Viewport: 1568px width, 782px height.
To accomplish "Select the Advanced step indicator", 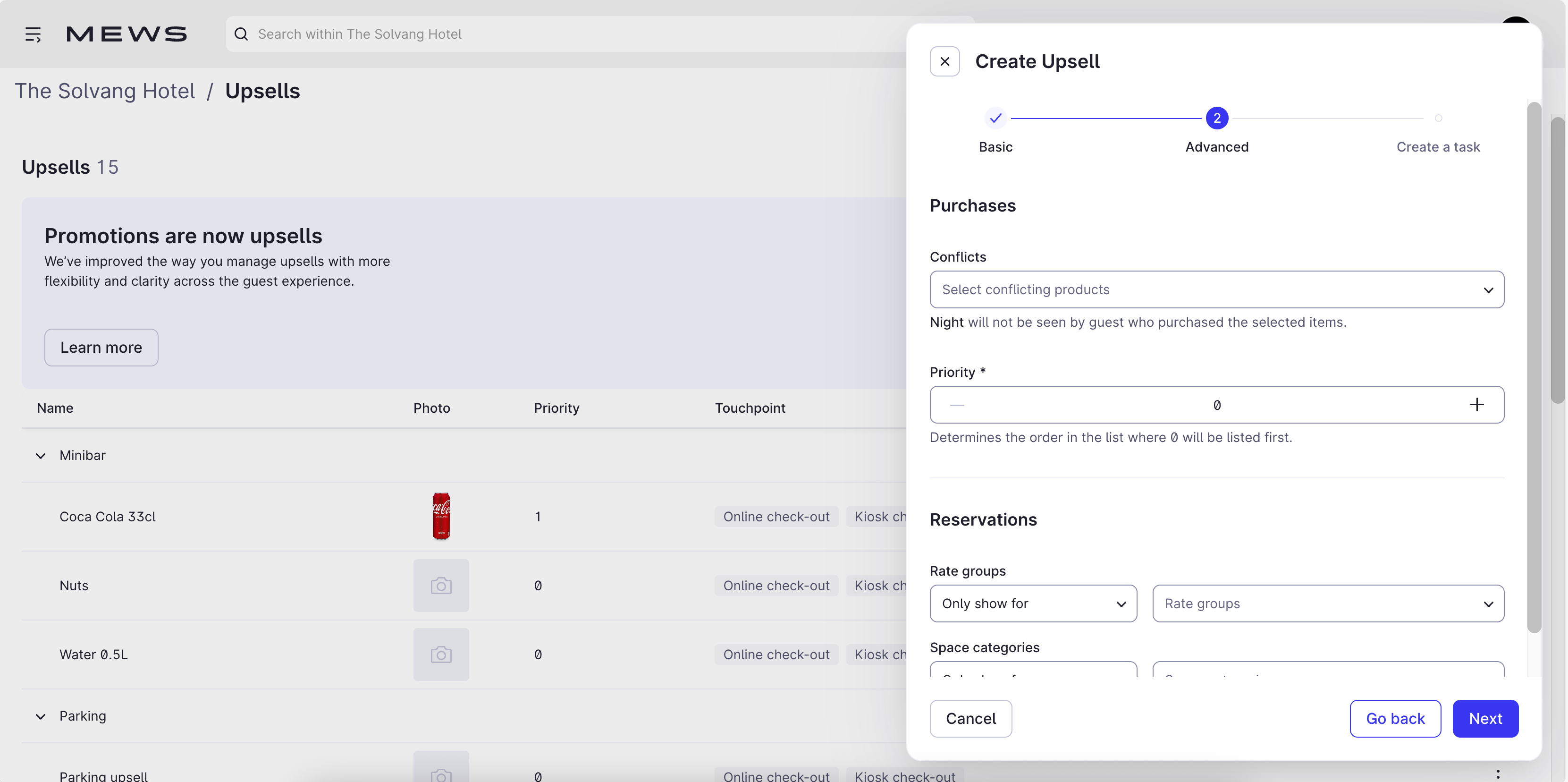I will coord(1217,118).
